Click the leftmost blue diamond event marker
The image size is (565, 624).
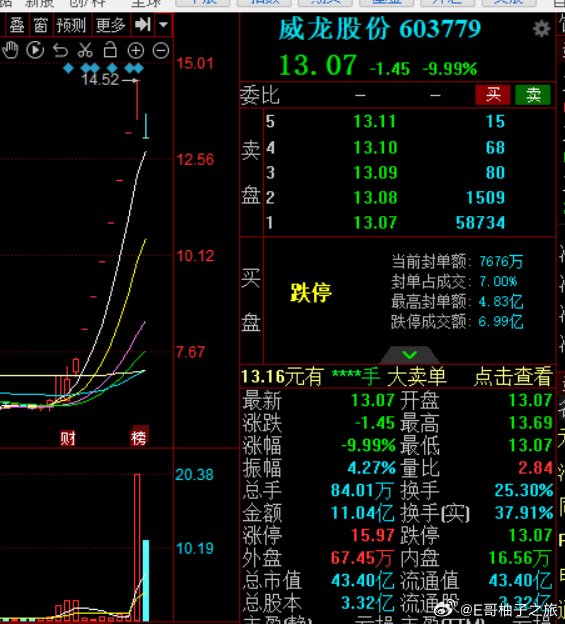tap(68, 69)
